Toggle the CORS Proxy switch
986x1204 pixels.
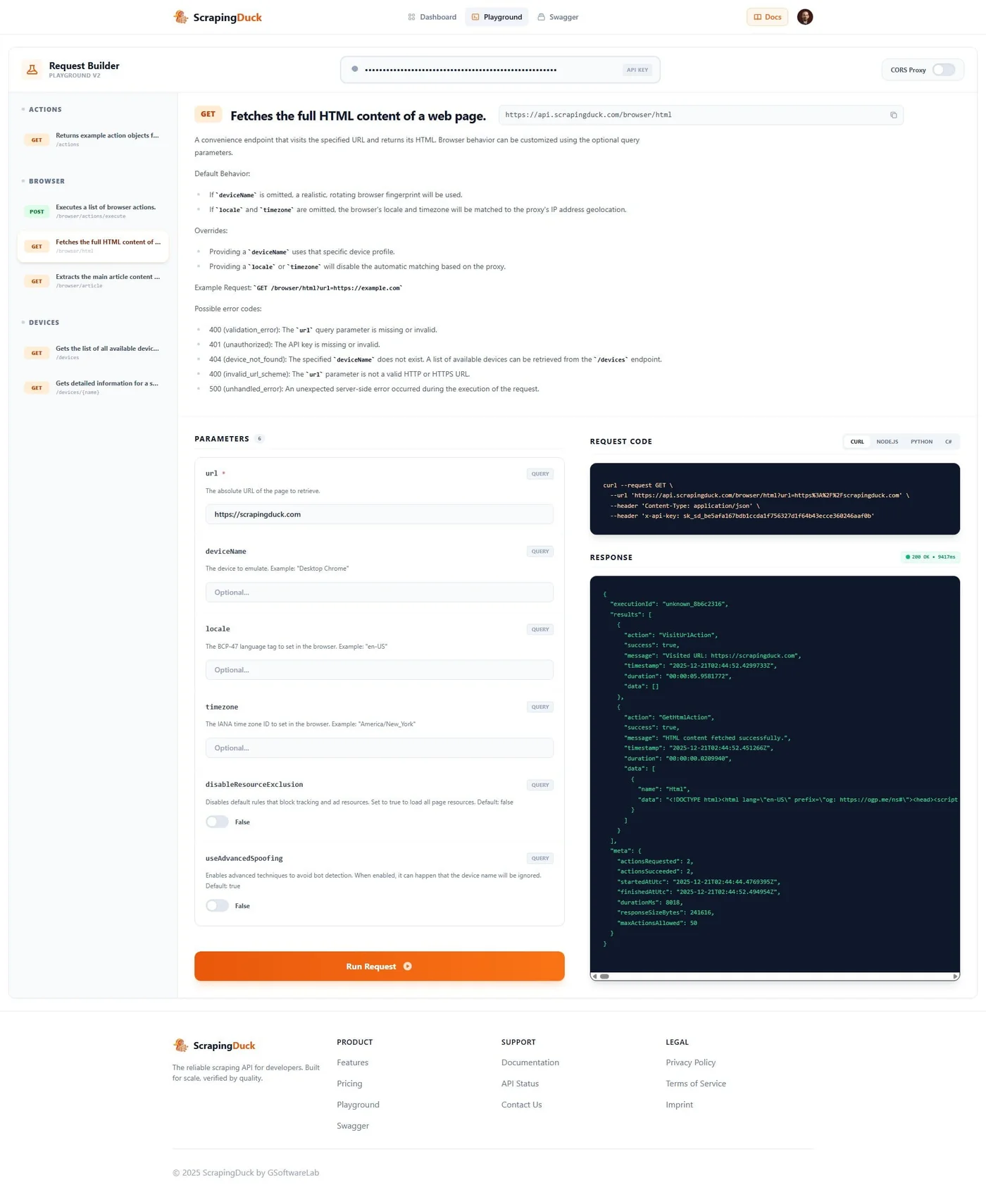[x=943, y=70]
